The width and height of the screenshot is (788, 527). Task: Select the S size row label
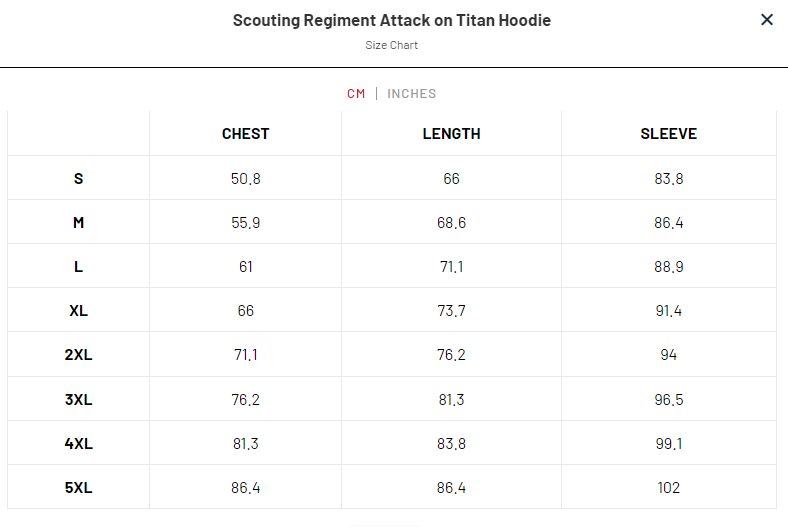click(x=79, y=179)
